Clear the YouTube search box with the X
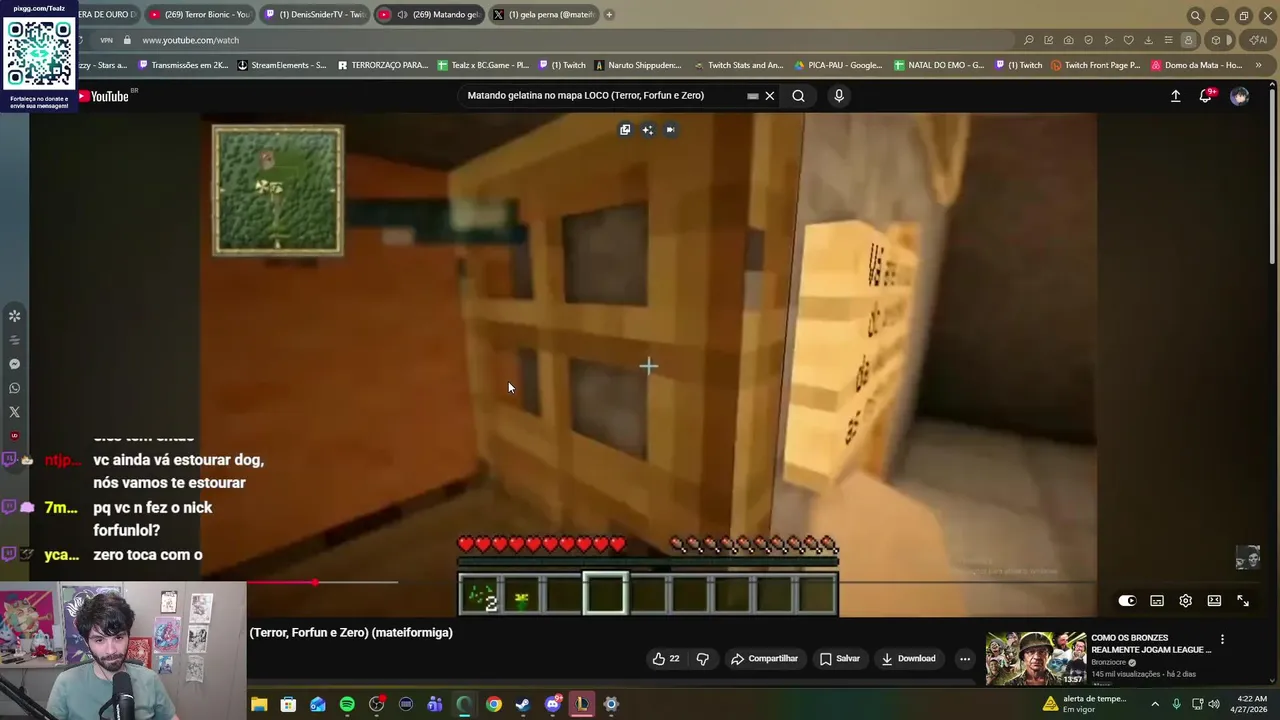 (x=770, y=96)
